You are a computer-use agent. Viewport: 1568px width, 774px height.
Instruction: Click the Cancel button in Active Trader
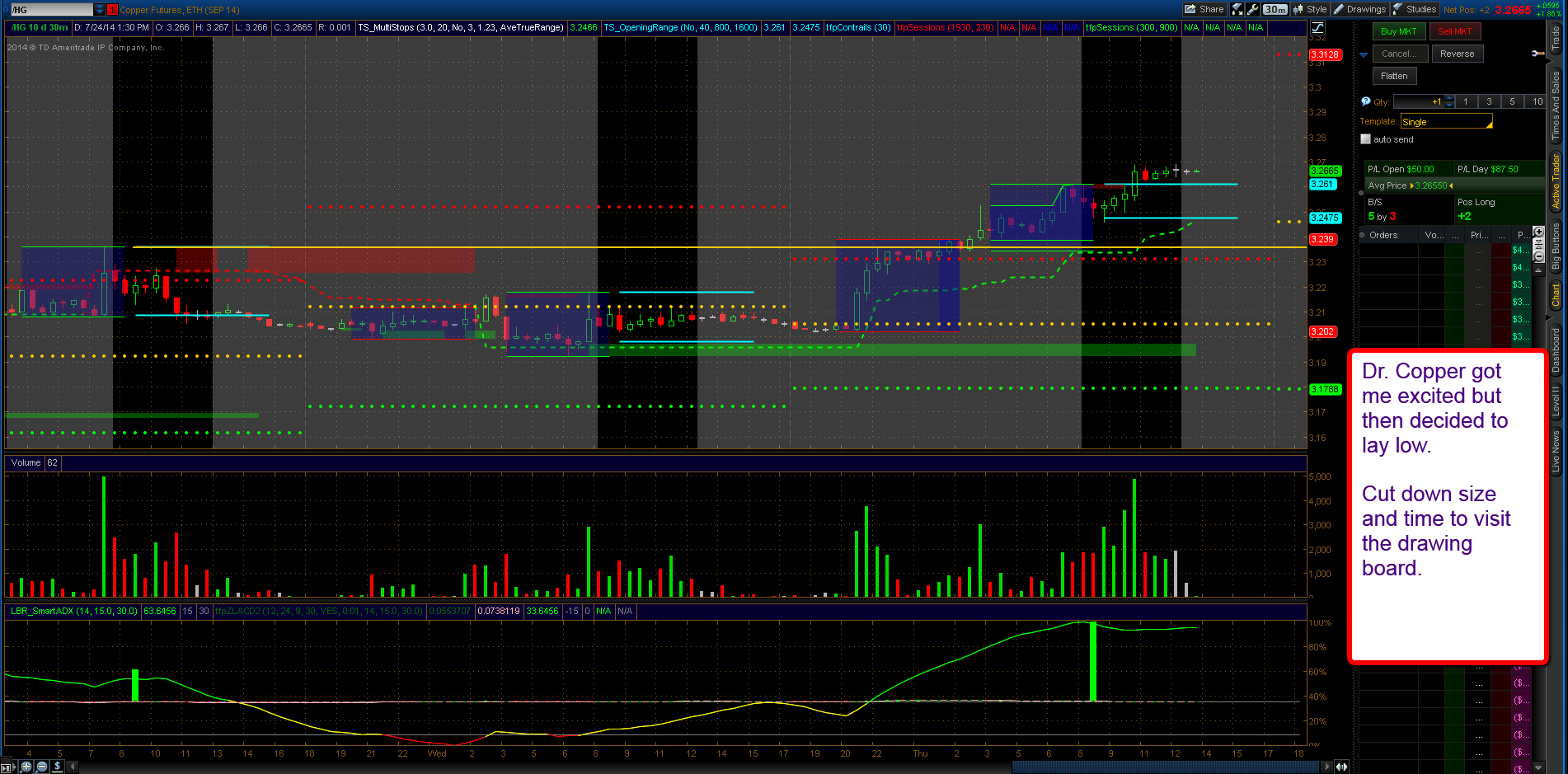1399,54
